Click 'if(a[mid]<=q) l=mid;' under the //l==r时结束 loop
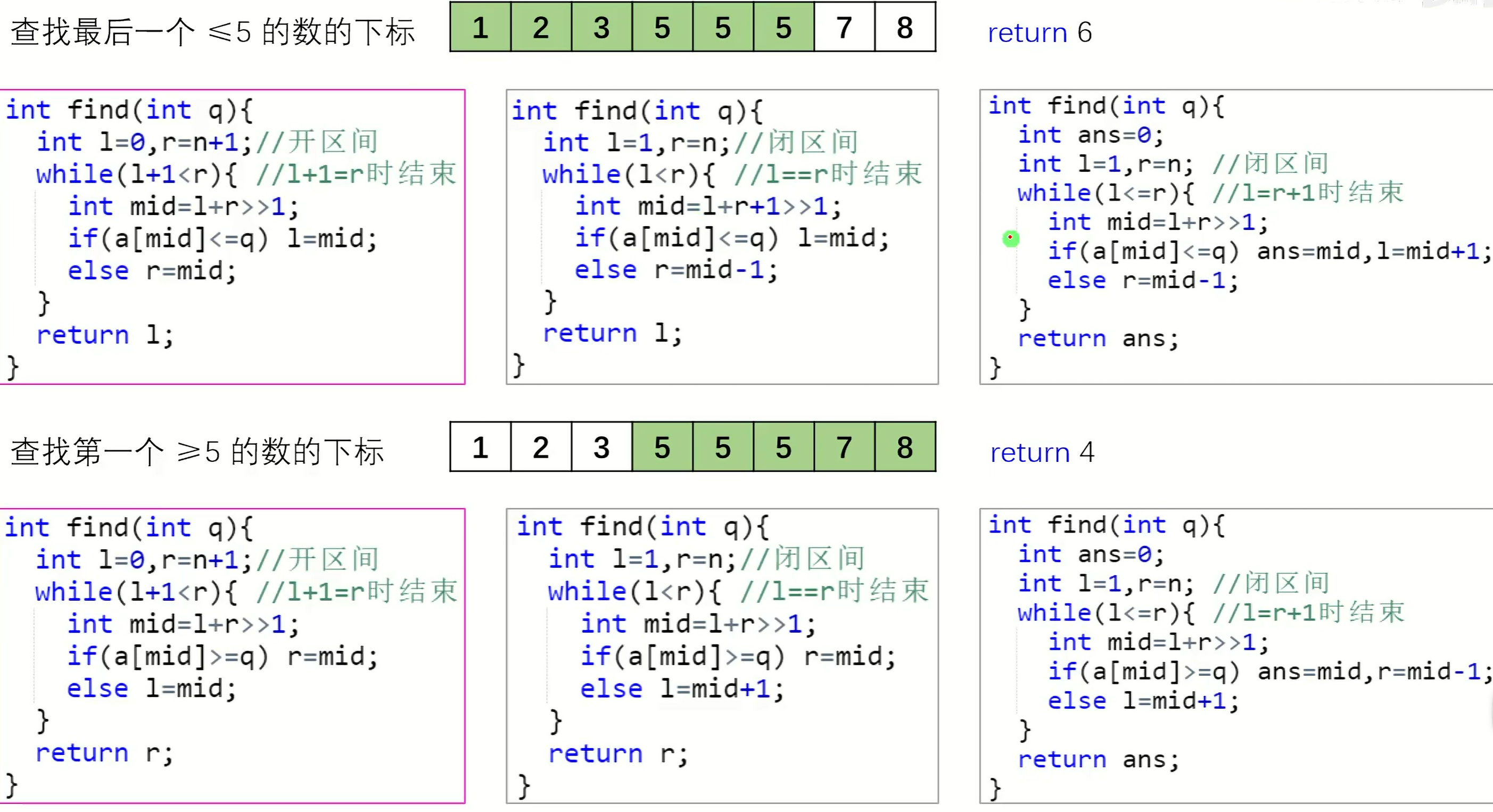This screenshot has width=1493, height=812. pos(731,238)
